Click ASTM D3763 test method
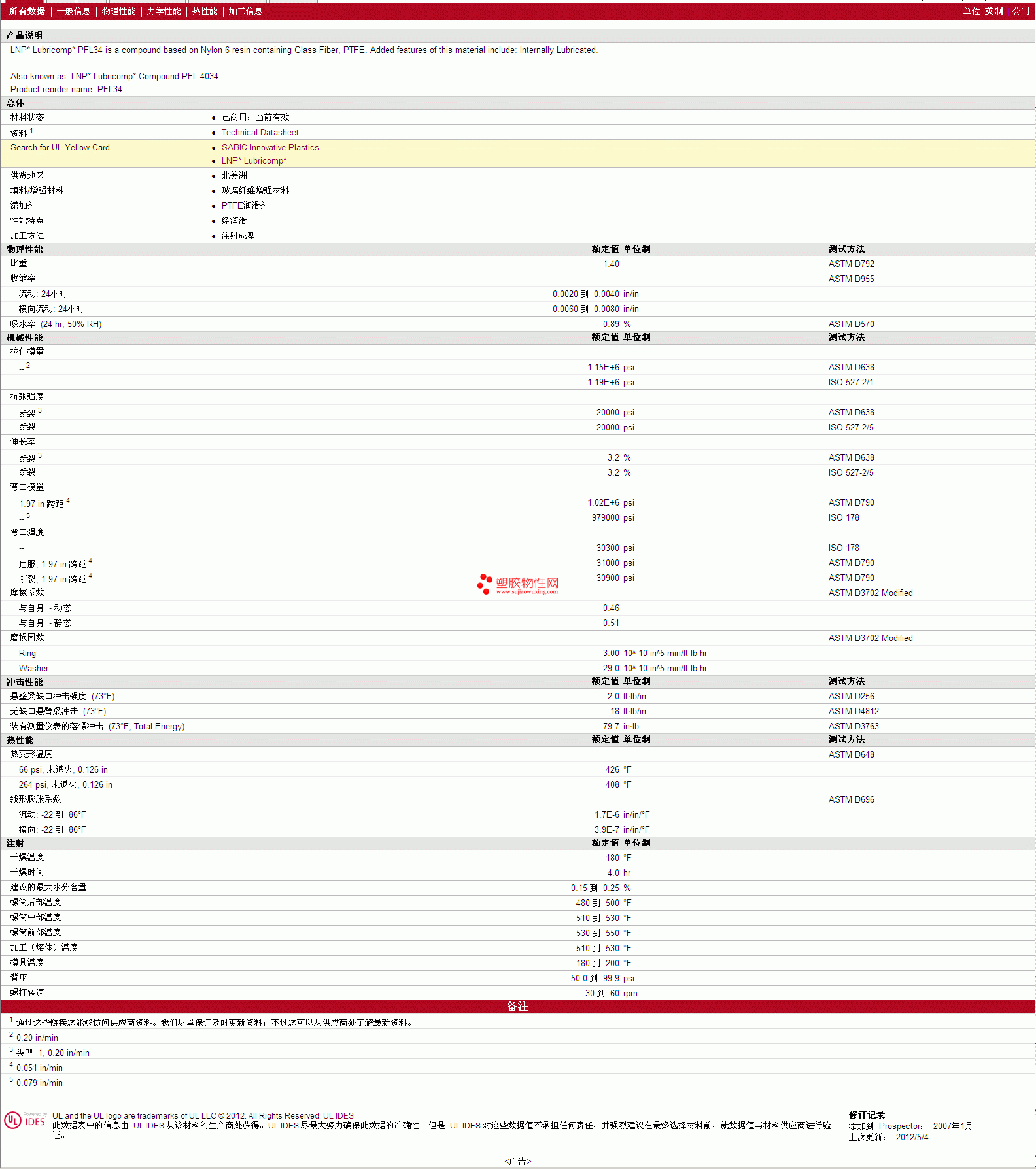 854,726
